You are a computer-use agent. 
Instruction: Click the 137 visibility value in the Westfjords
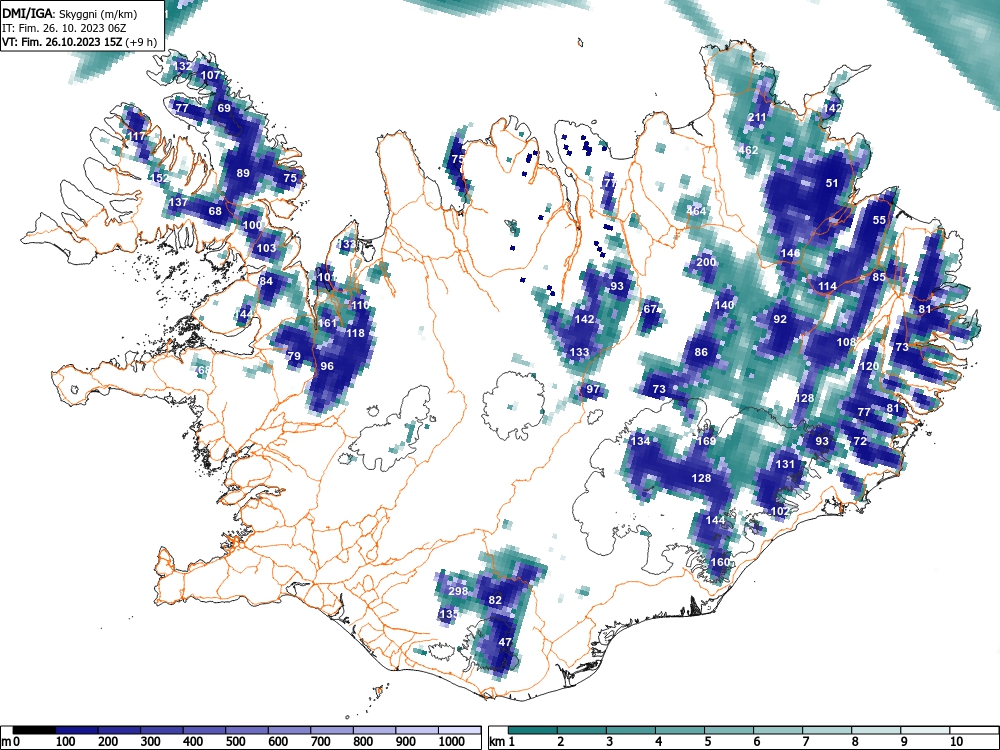(179, 202)
